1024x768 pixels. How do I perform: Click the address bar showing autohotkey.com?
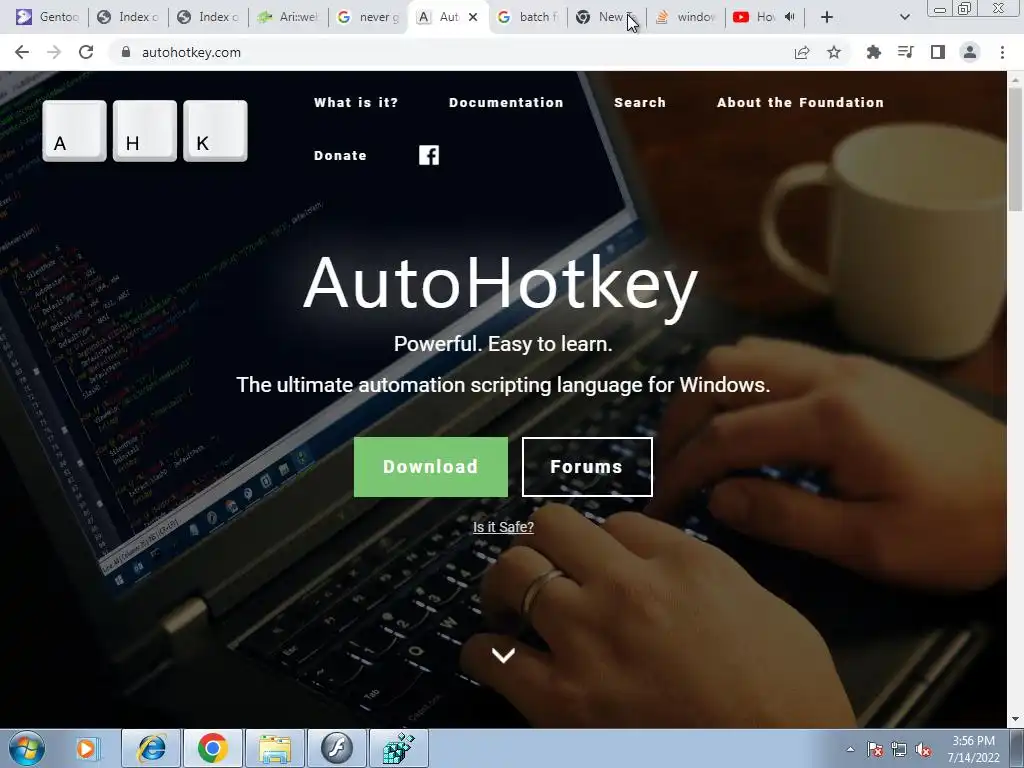point(451,52)
